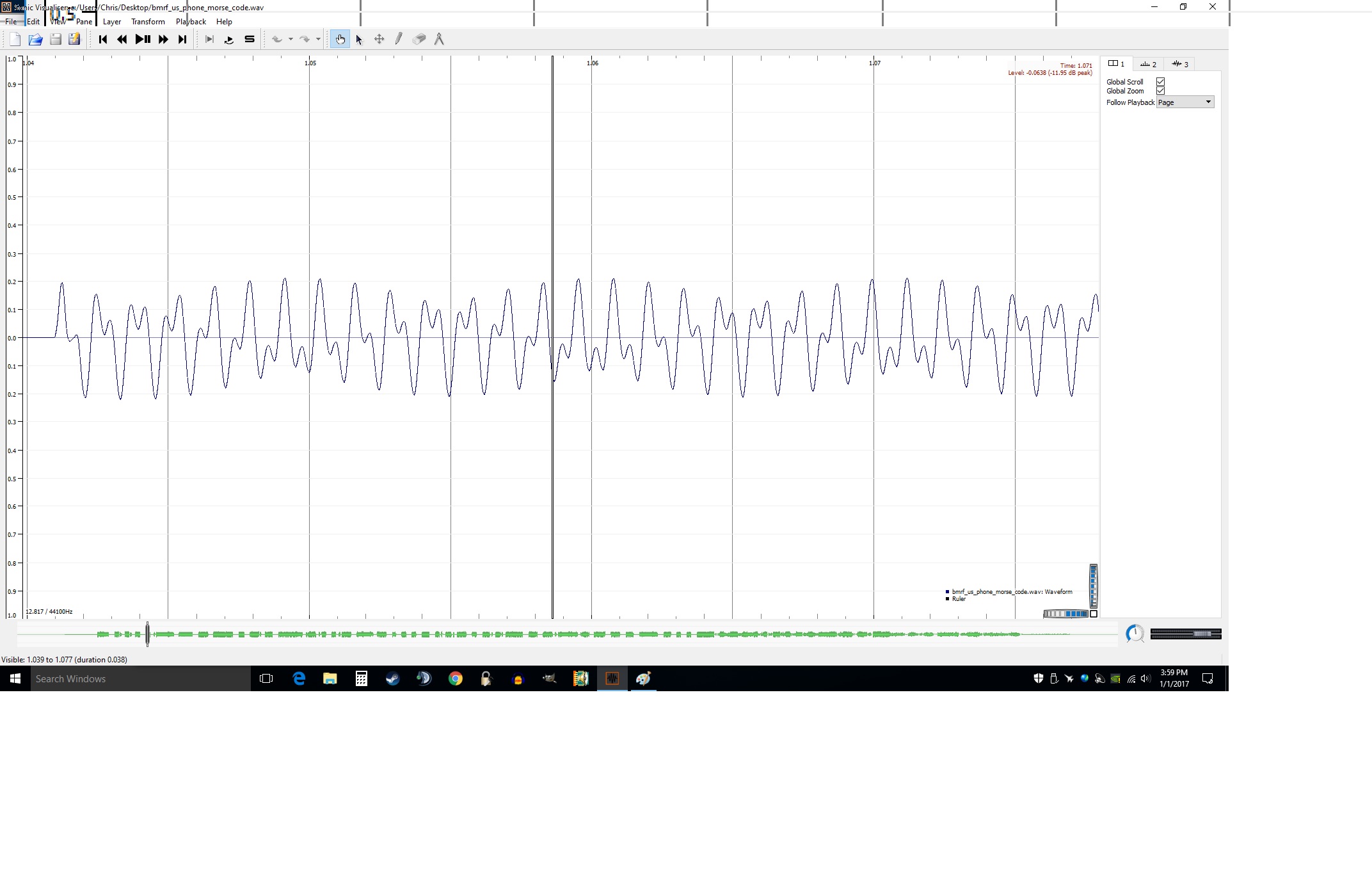The height and width of the screenshot is (896, 1372).
Task: Pick the Draw pencil tool
Action: click(399, 40)
